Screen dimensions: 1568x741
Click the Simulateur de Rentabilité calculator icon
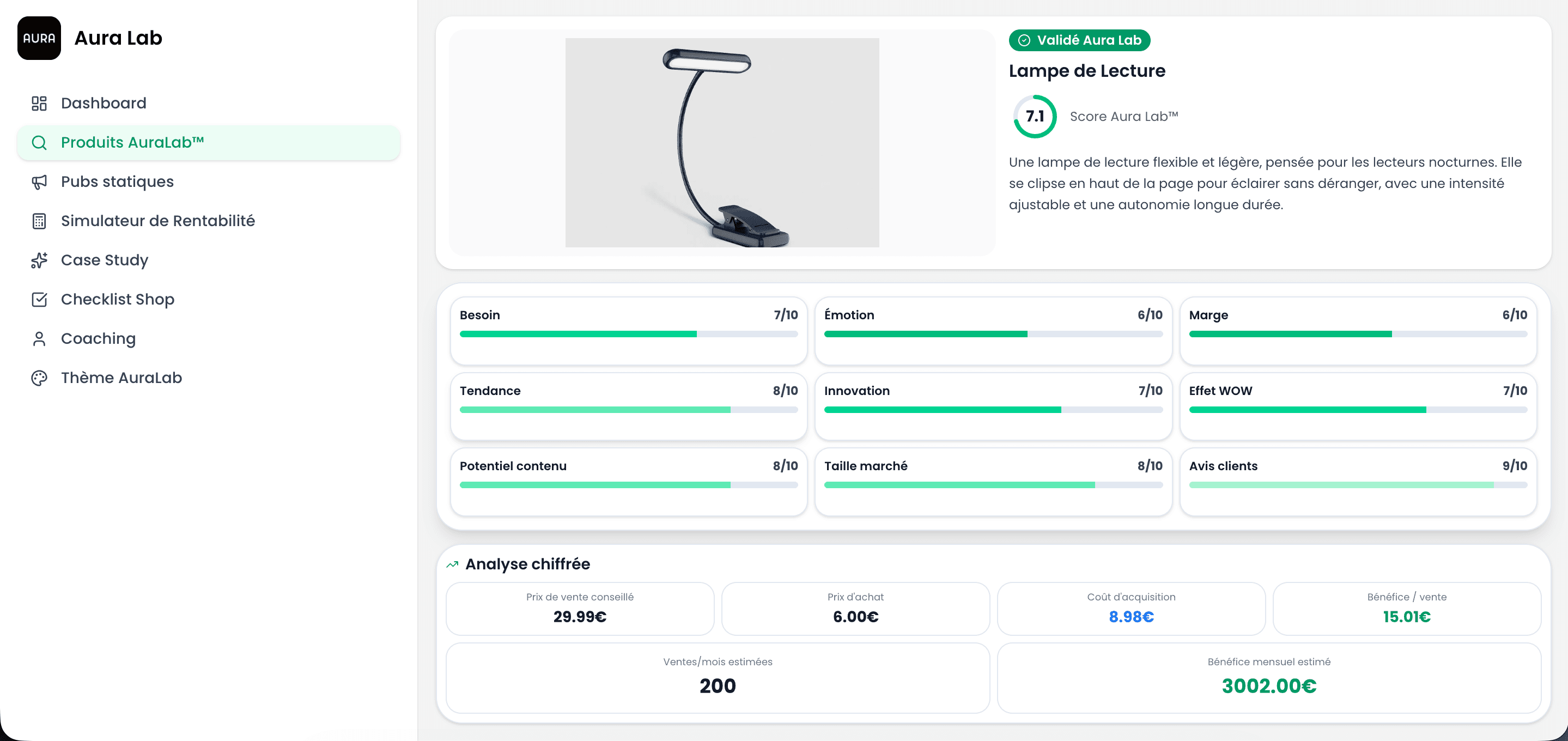coord(39,221)
